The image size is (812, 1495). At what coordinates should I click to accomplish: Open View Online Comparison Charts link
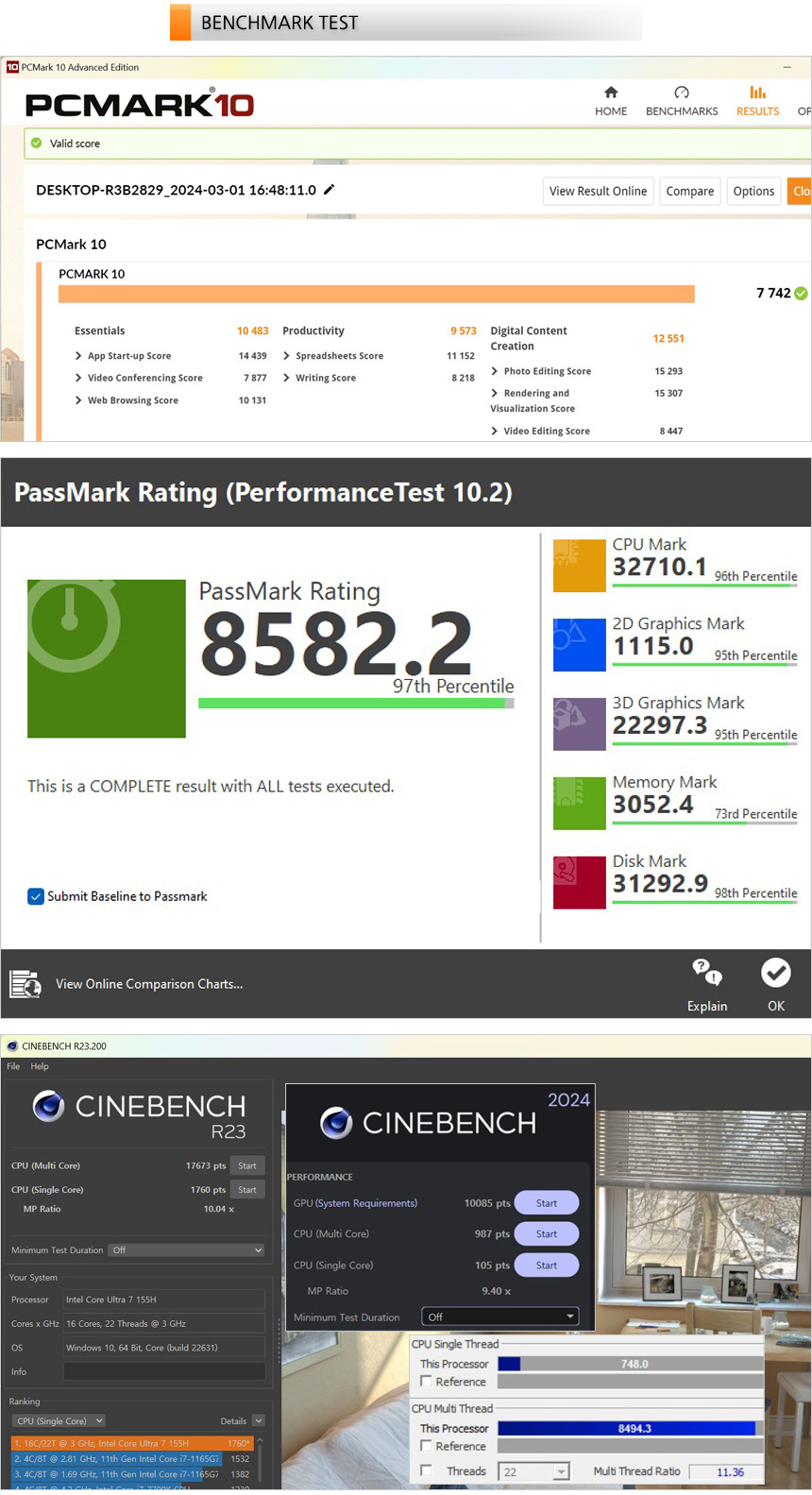point(149,984)
